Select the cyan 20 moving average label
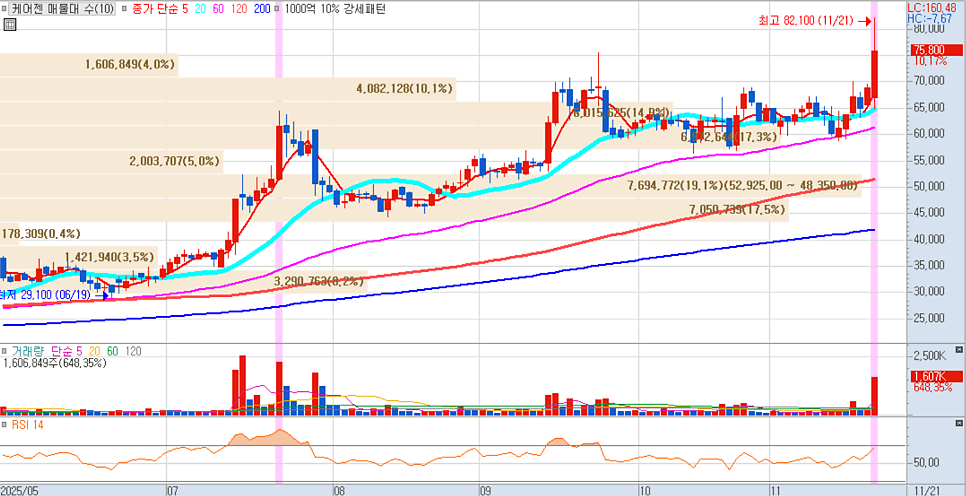This screenshot has width=966, height=496. (x=200, y=10)
